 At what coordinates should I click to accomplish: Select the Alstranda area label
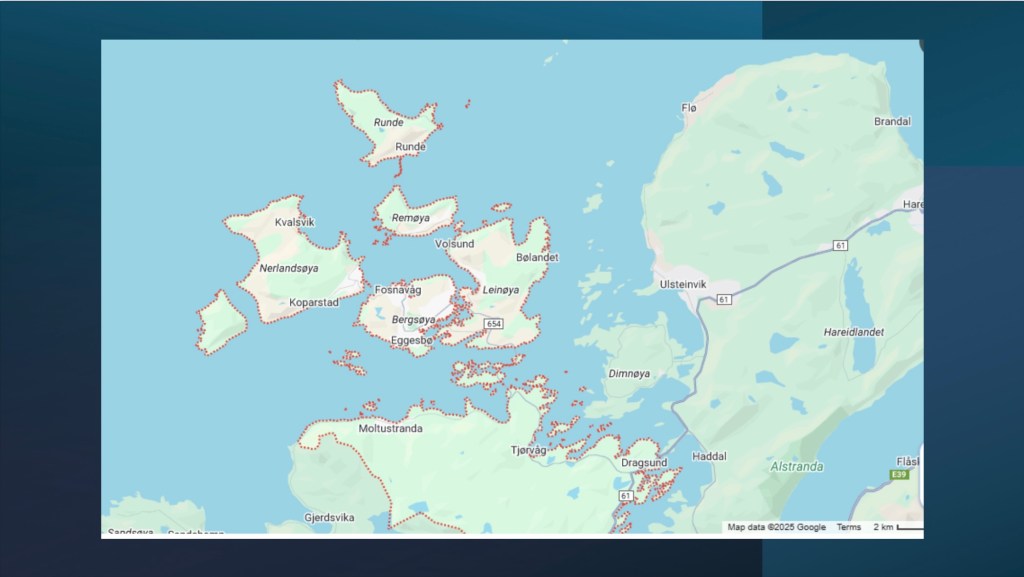tap(796, 466)
